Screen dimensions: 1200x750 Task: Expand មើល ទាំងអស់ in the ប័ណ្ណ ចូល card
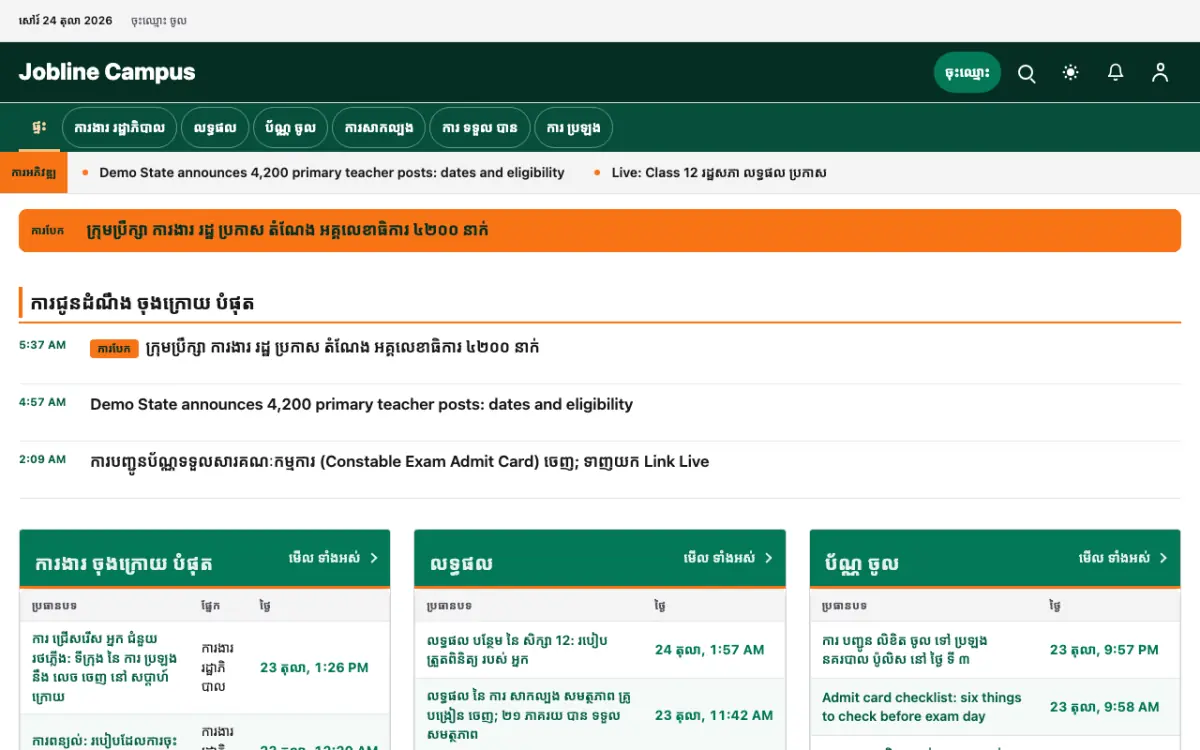[x=1123, y=558]
